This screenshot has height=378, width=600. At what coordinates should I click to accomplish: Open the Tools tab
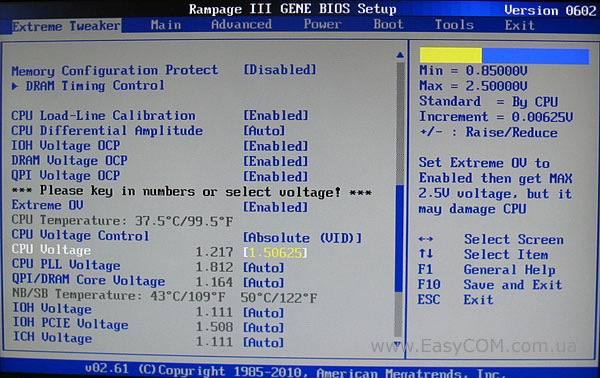coord(454,25)
